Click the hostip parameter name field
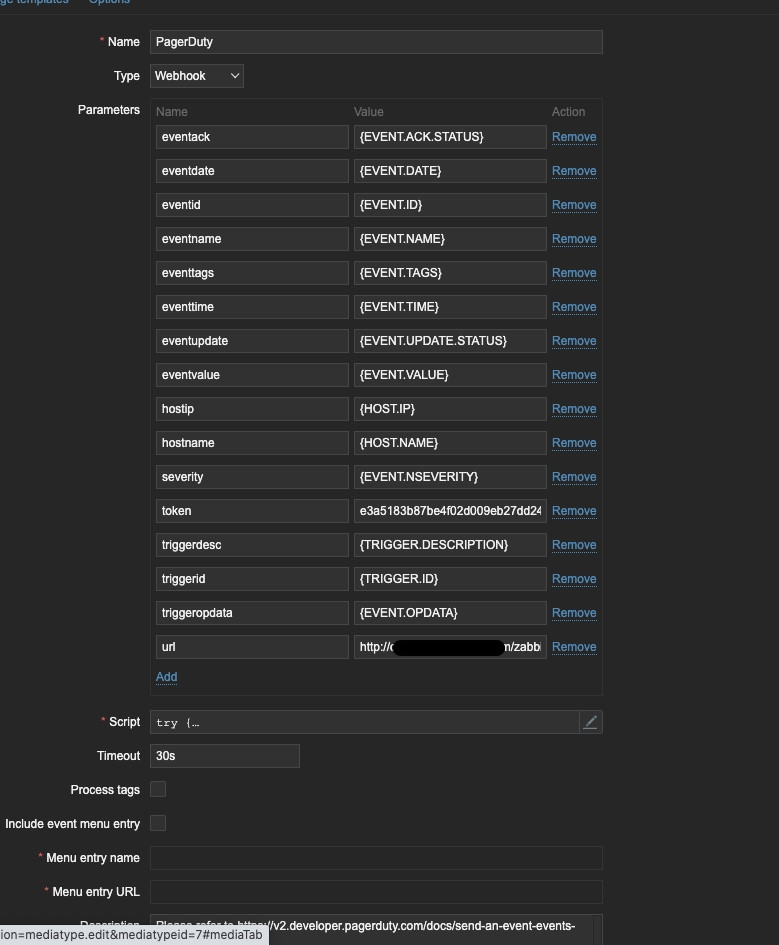The width and height of the screenshot is (779, 945). (252, 409)
